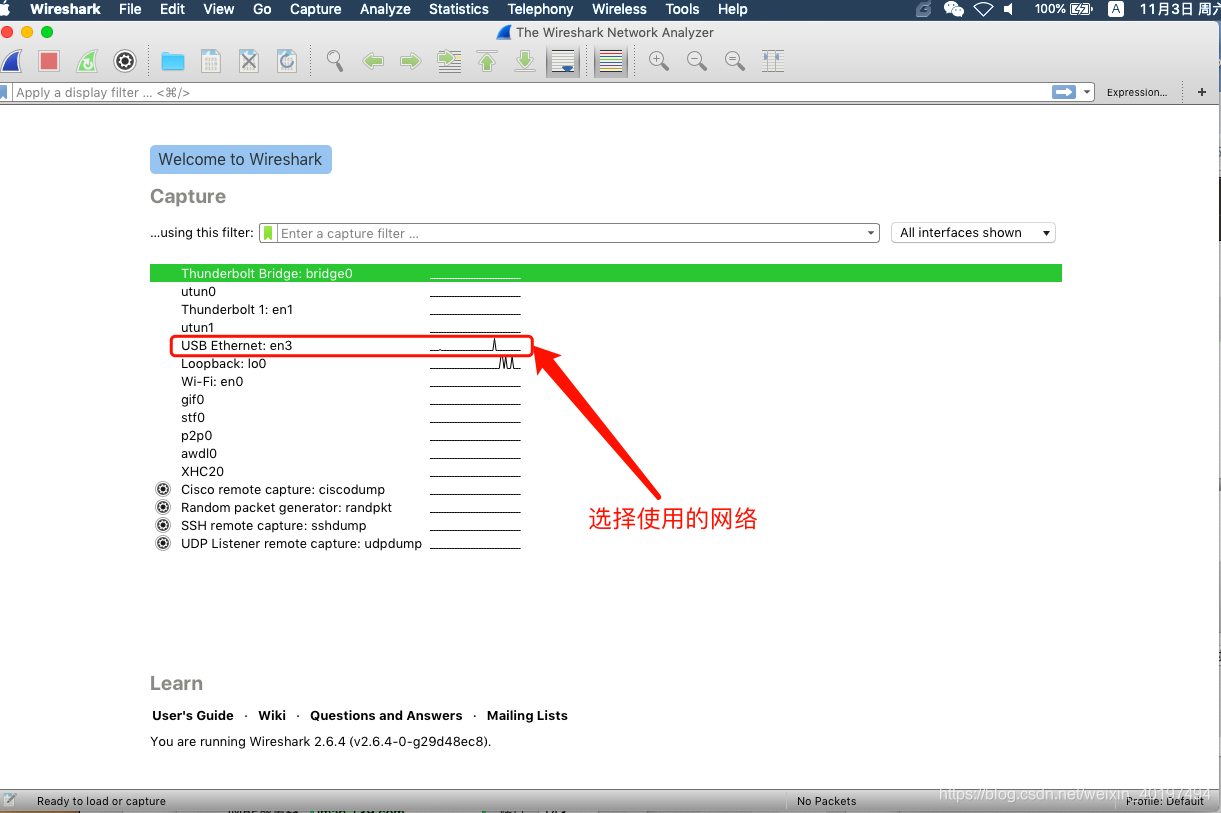Open the Wireless menu
The width and height of the screenshot is (1221, 813).
(x=619, y=9)
